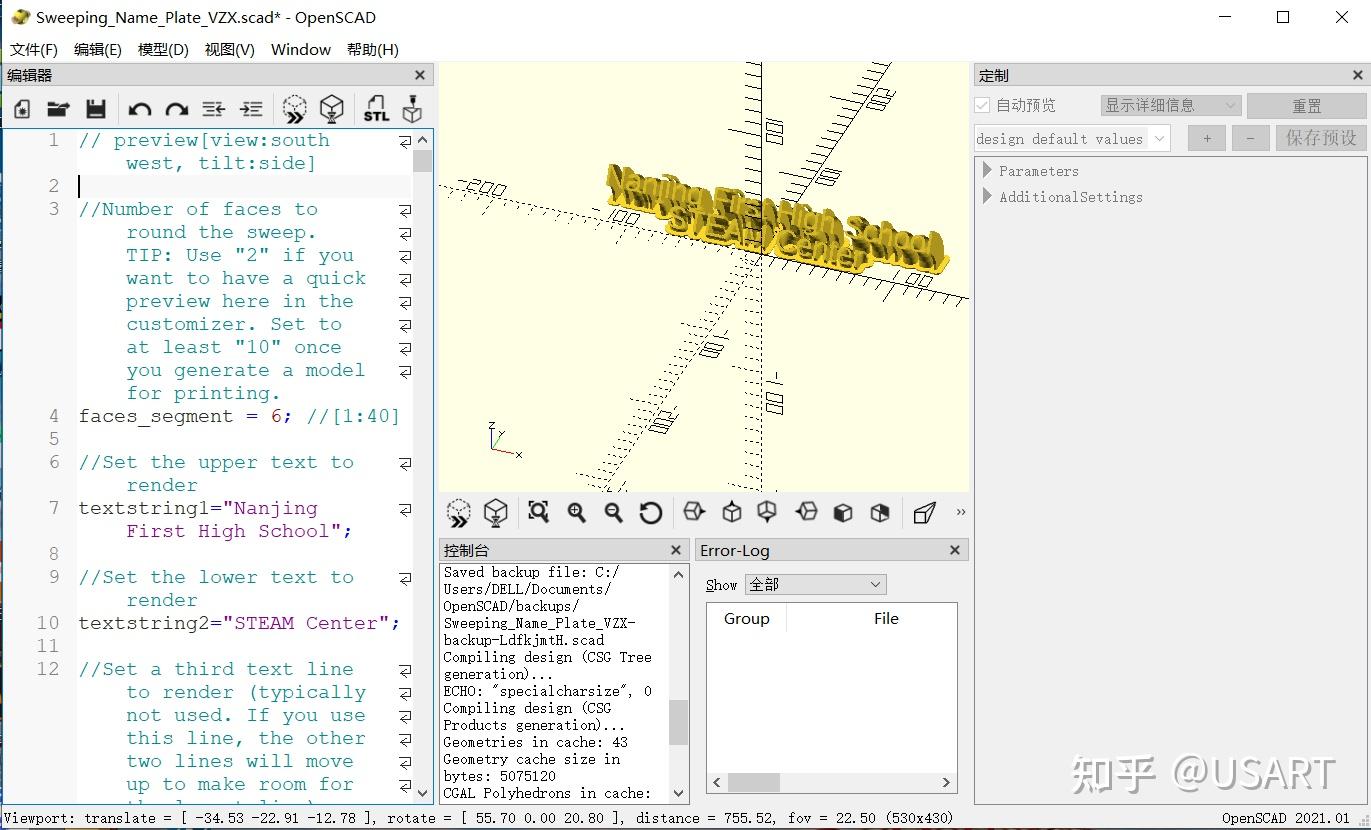Screen dimensions: 1371x830
Task: Redo the last edit
Action: 176,108
